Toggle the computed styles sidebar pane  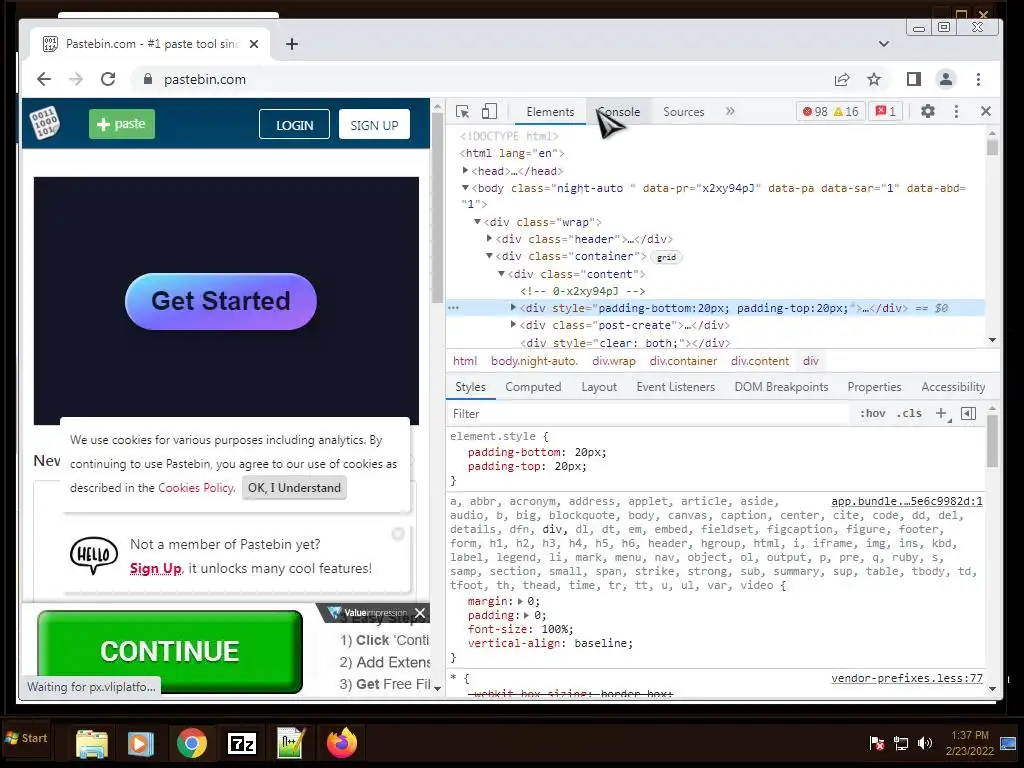(969, 413)
